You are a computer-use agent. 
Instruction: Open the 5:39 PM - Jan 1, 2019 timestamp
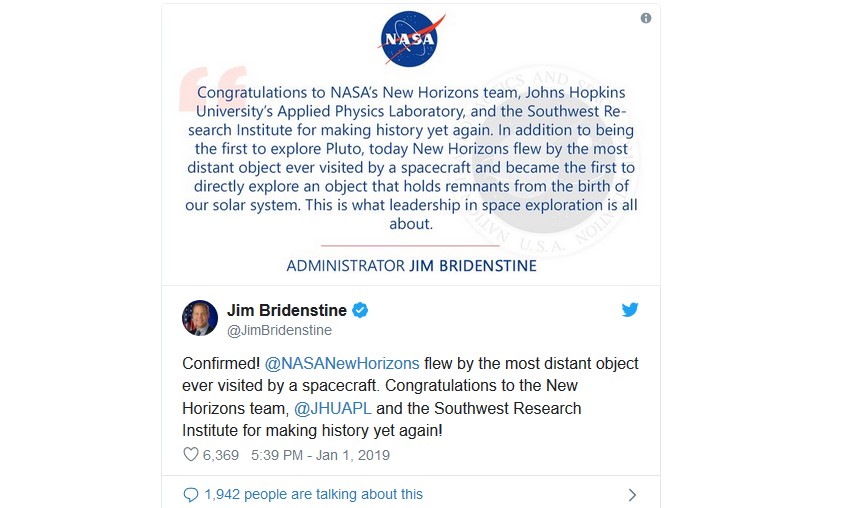pos(328,455)
